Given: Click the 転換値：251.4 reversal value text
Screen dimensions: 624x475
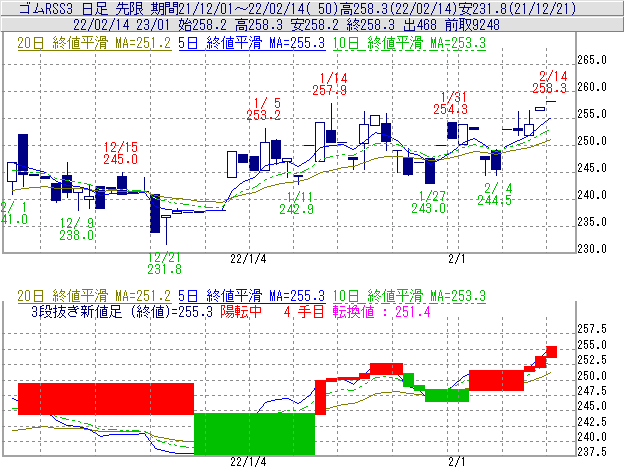Looking at the screenshot, I should click(382, 311).
